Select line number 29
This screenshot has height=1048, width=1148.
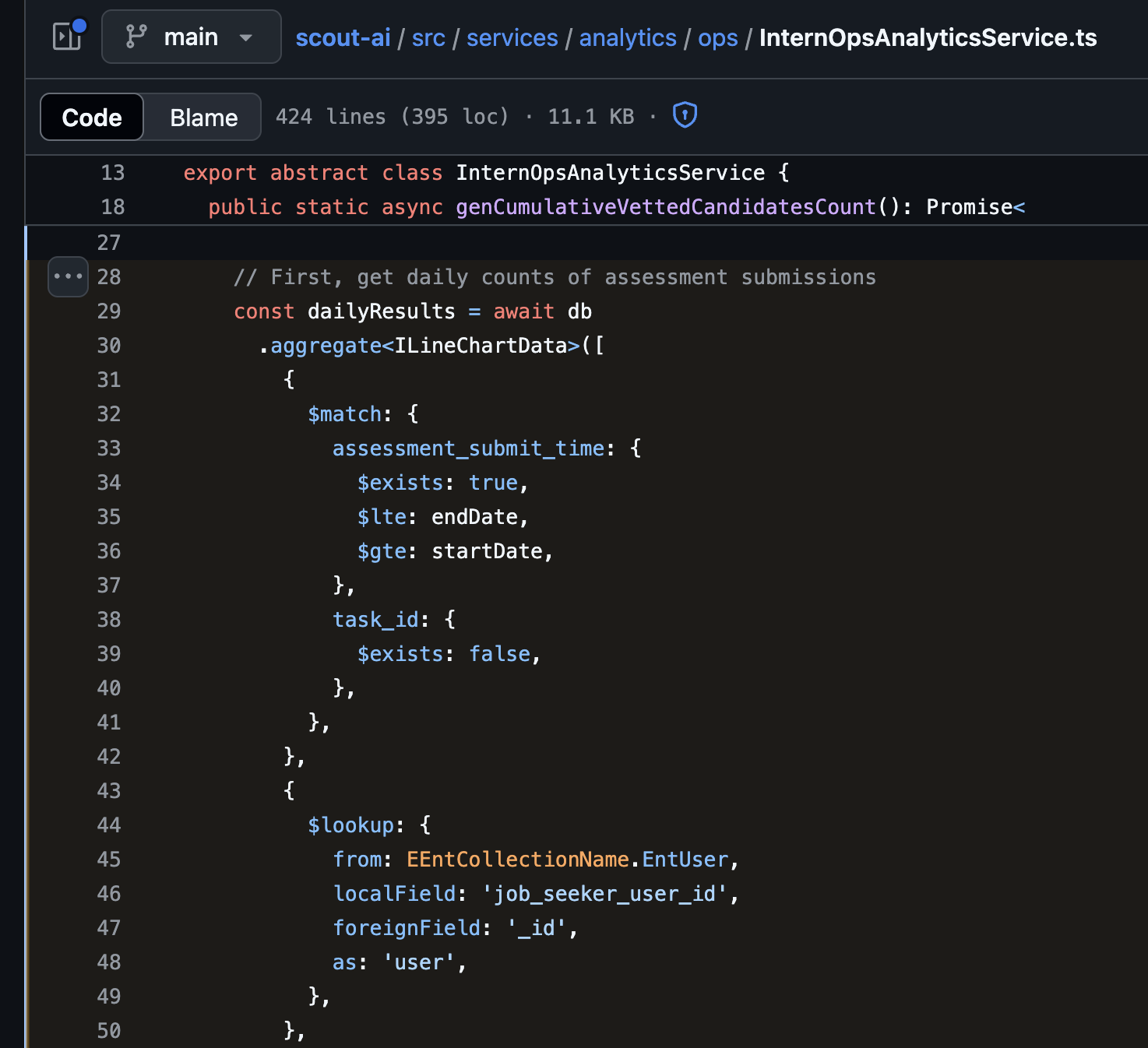(109, 311)
